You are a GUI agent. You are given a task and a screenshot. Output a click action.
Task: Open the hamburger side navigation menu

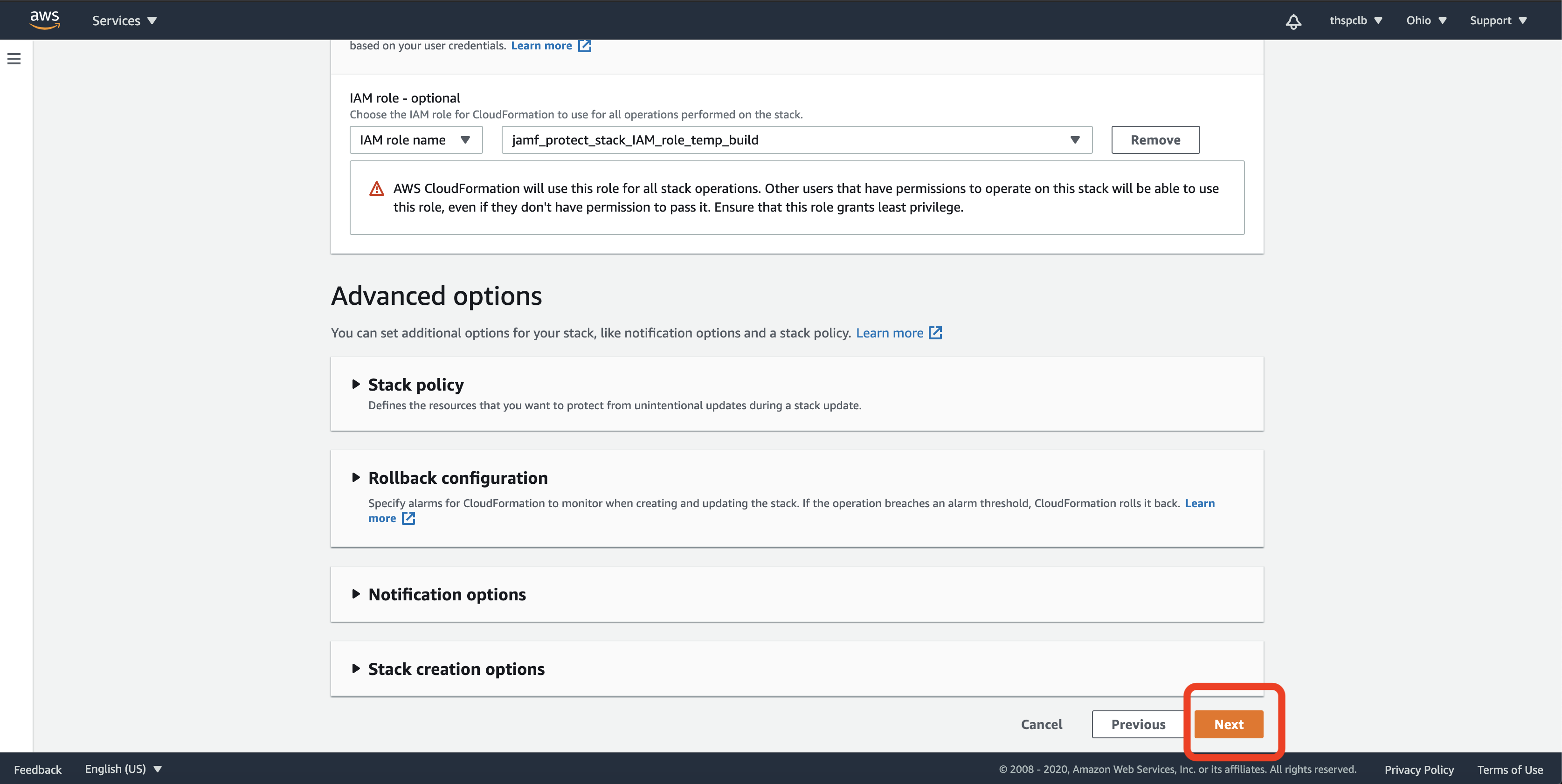click(x=14, y=59)
